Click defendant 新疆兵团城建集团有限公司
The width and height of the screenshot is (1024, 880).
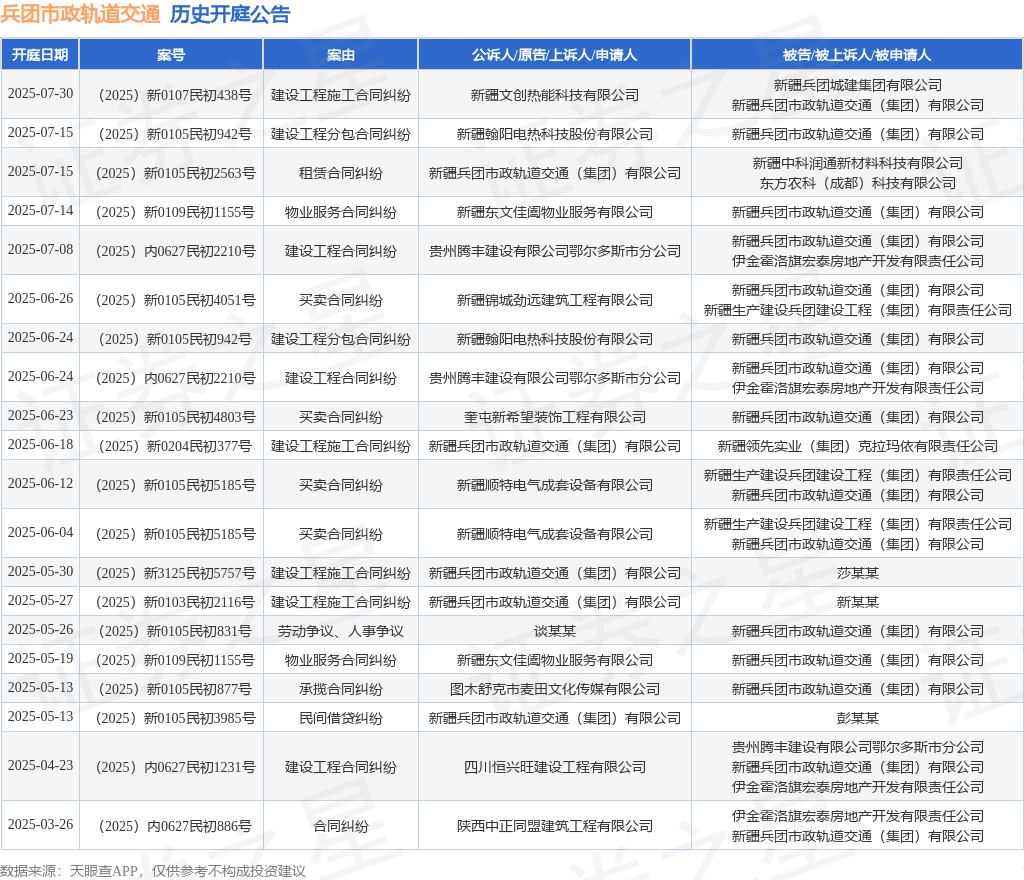click(857, 86)
